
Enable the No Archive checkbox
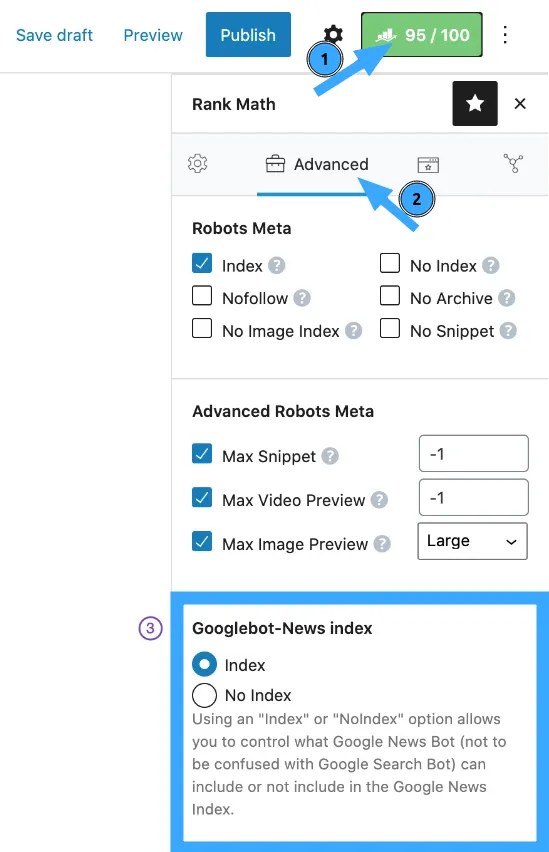(390, 296)
